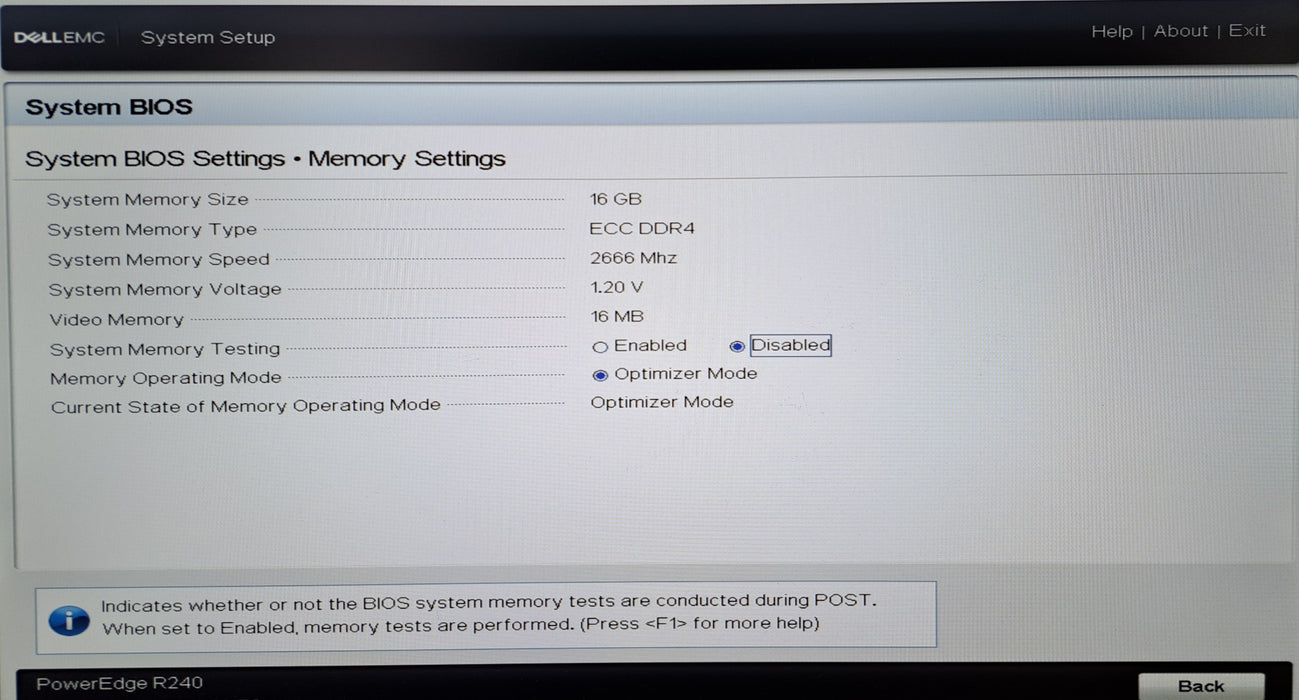The image size is (1299, 700).
Task: Click the System Memory Voltage label
Action: point(165,290)
